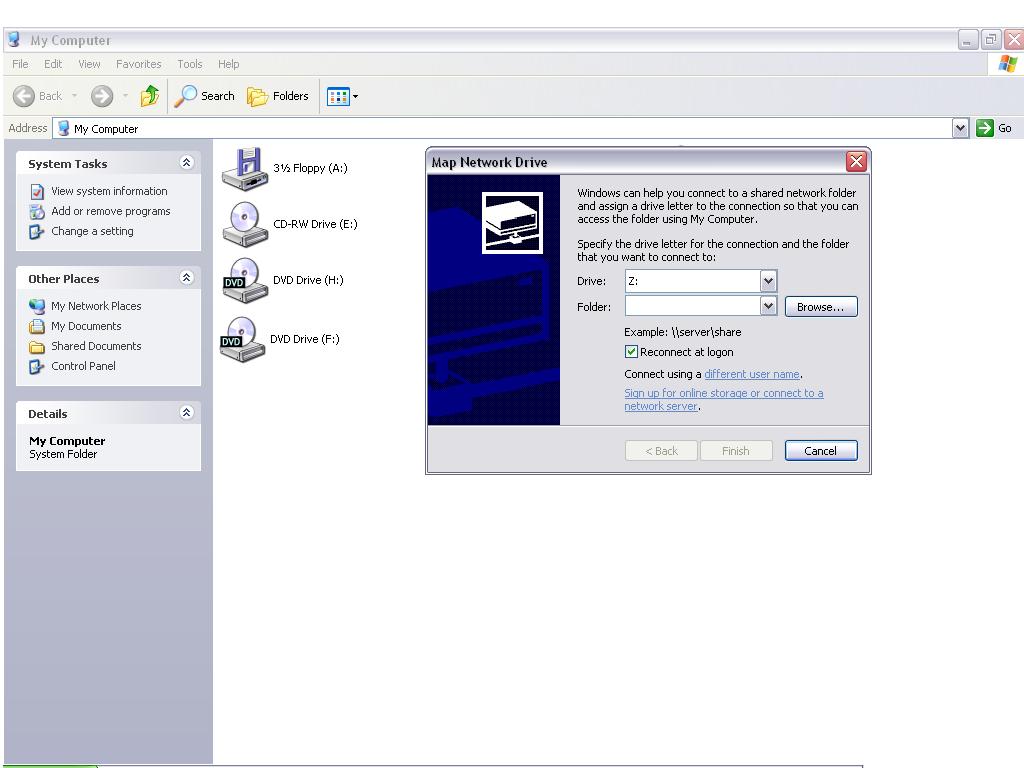1024x768 pixels.
Task: Click the network drive image in dialog
Action: (512, 223)
